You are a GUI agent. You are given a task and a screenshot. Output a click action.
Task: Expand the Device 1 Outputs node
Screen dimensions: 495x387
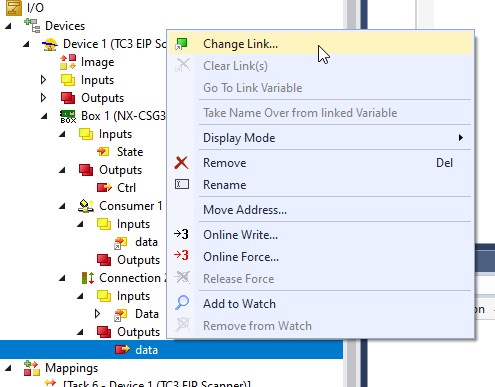43,98
